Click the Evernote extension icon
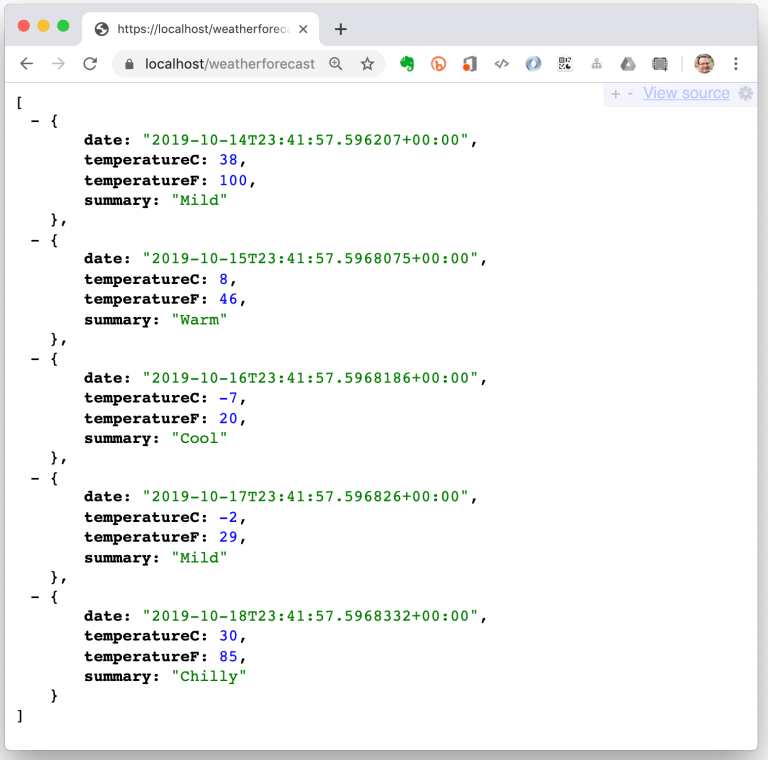768x760 pixels. click(407, 64)
